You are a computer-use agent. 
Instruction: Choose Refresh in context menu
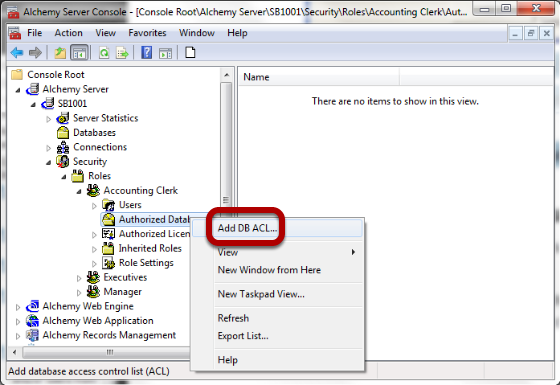(278, 318)
